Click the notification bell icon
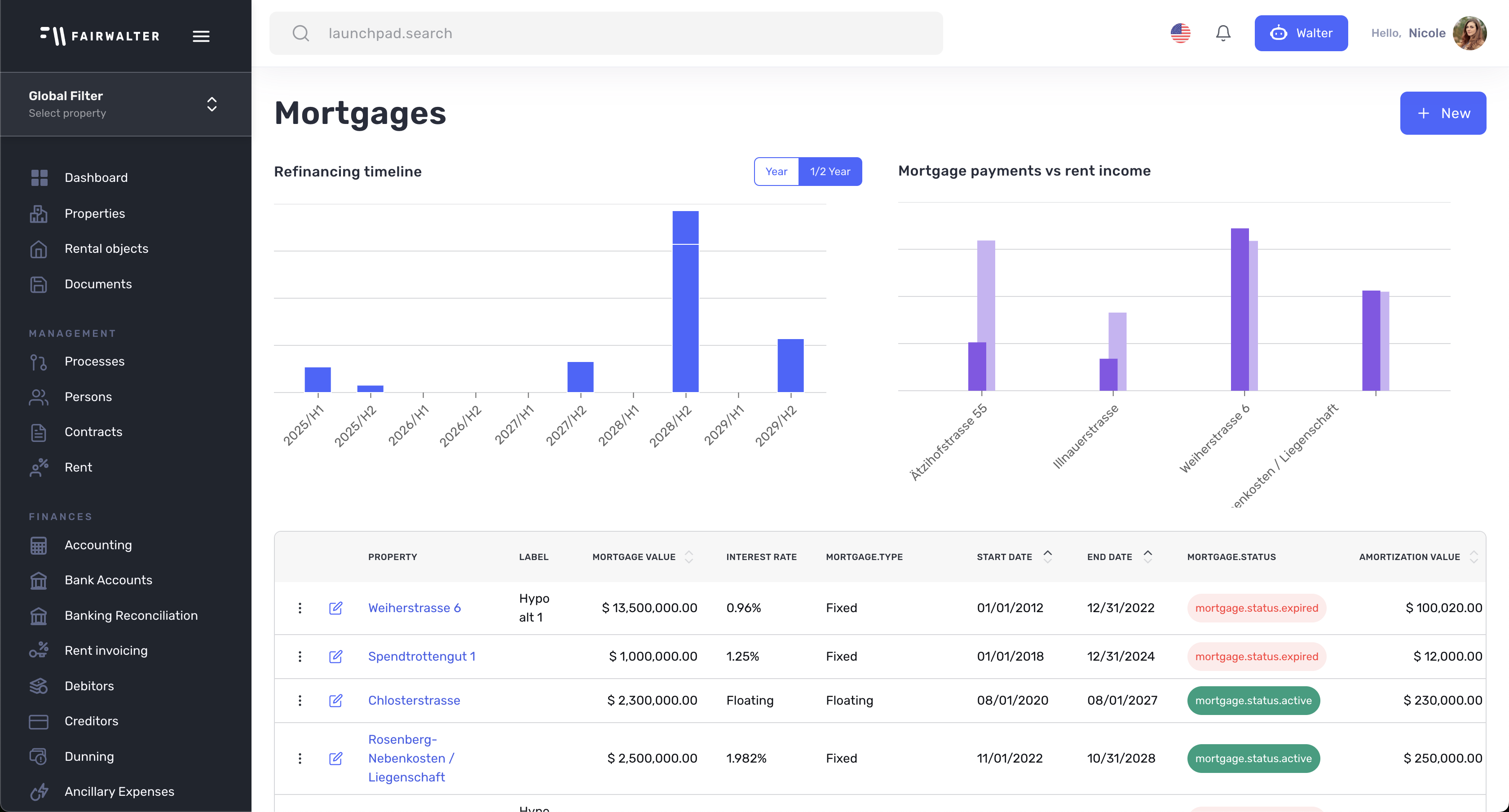The height and width of the screenshot is (812, 1509). 1223,33
